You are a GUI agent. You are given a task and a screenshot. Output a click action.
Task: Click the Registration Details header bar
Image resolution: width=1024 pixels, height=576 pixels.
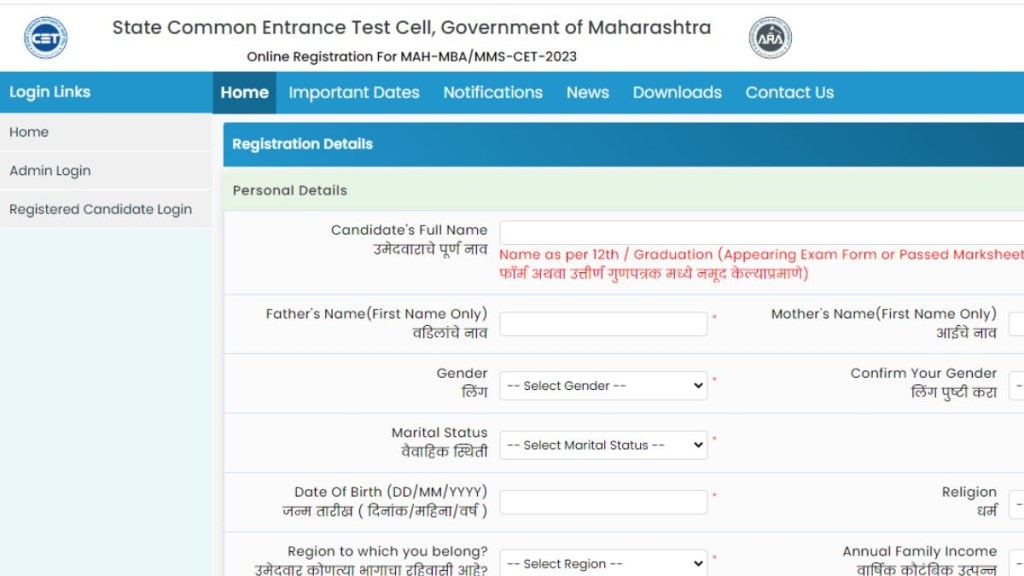click(x=302, y=144)
